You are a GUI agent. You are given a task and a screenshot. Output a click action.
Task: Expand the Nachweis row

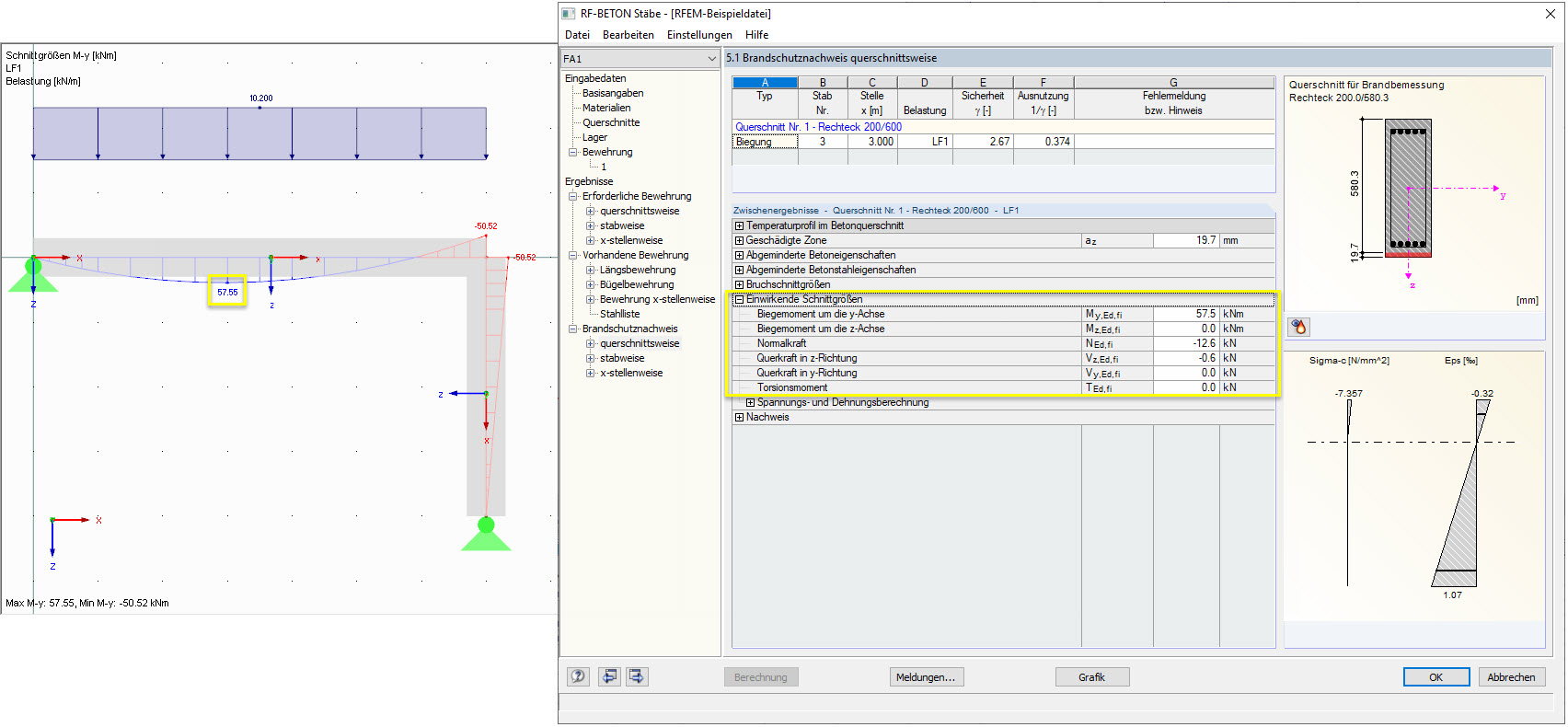[x=739, y=417]
